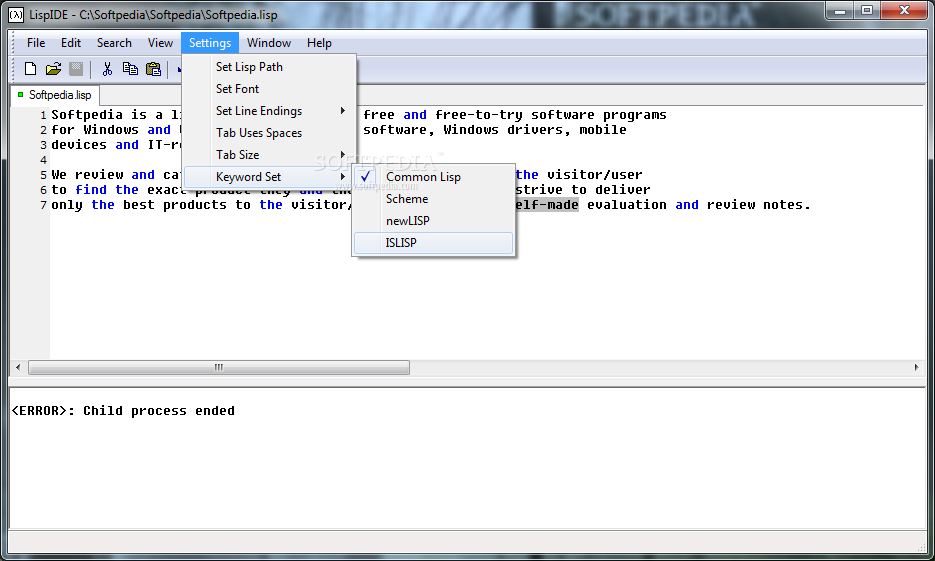Click the horizontal scrollbar thumb
Viewport: 935px width, 561px height.
[219, 367]
